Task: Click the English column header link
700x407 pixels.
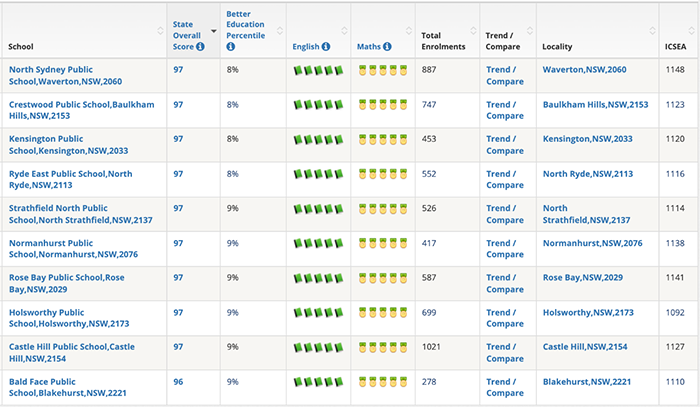Action: tap(306, 47)
